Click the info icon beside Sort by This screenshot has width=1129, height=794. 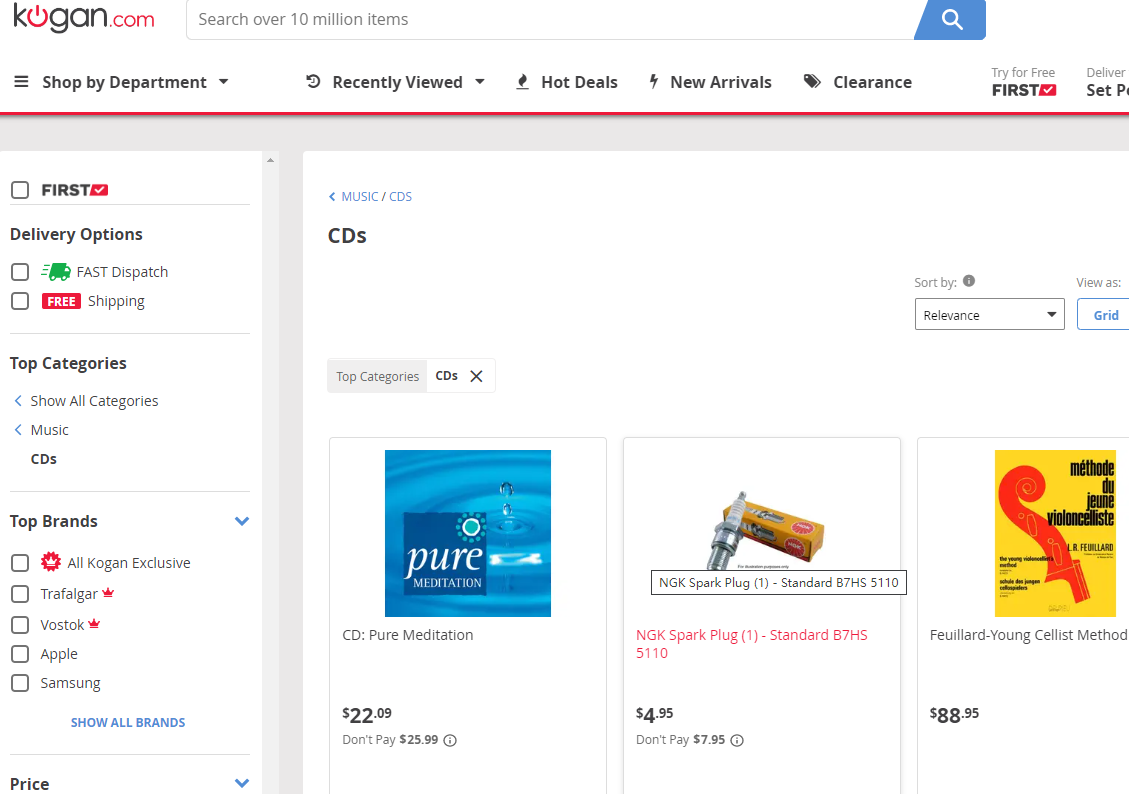coord(969,282)
